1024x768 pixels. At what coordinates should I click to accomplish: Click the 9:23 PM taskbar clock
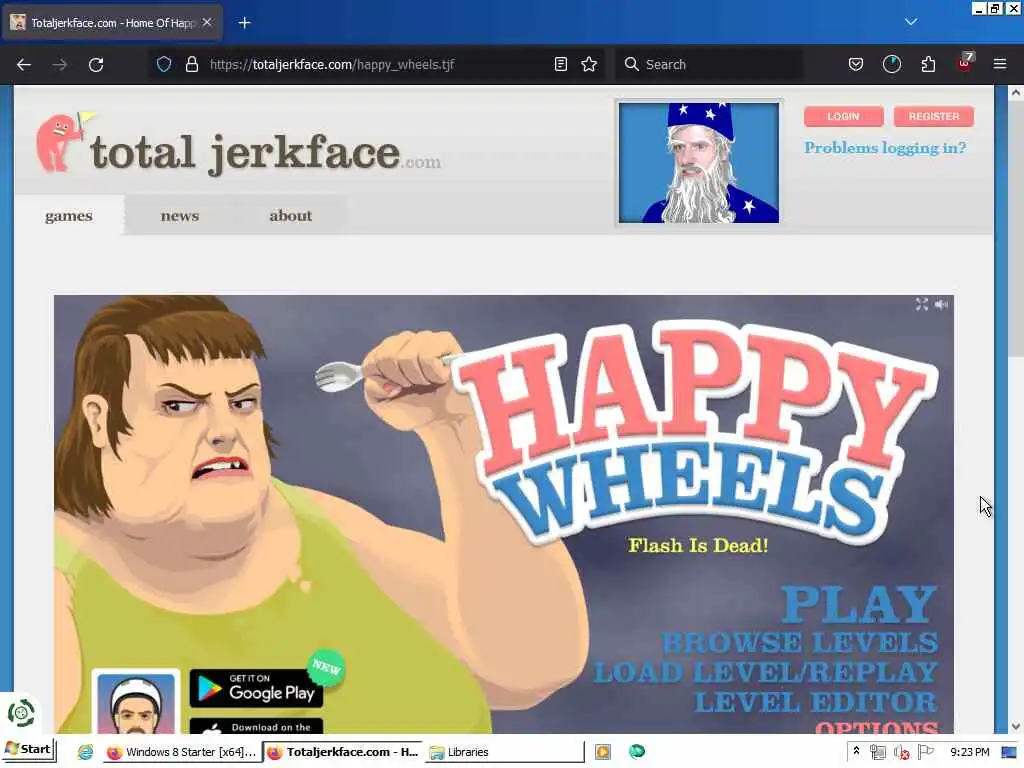point(970,752)
